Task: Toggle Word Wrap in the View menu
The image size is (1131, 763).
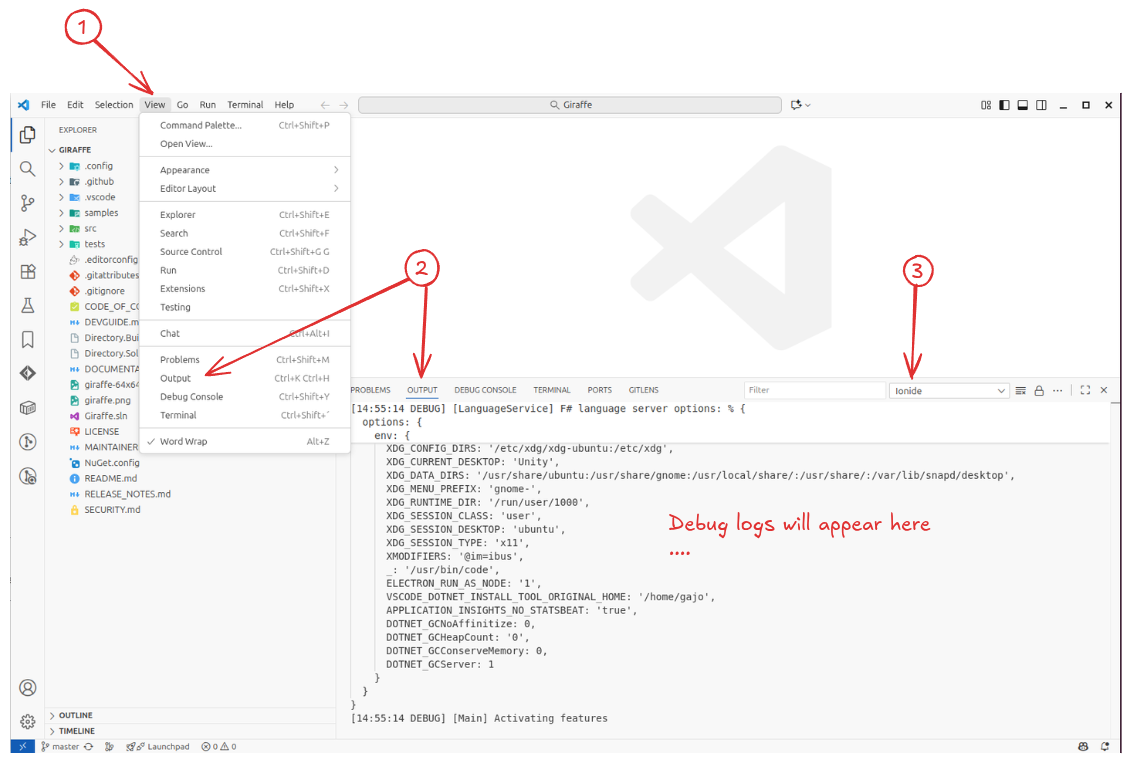Action: pyautogui.click(x=184, y=442)
